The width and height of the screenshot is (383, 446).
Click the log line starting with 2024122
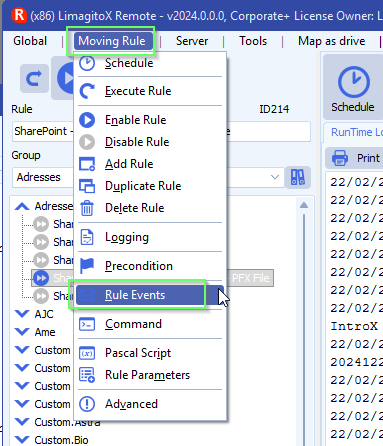click(x=357, y=362)
